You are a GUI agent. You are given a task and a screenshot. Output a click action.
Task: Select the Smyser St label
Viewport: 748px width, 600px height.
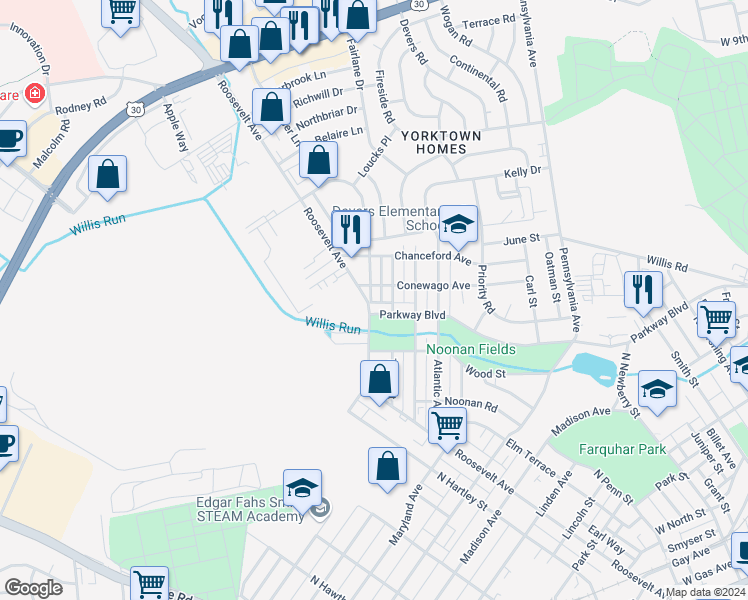(692, 540)
